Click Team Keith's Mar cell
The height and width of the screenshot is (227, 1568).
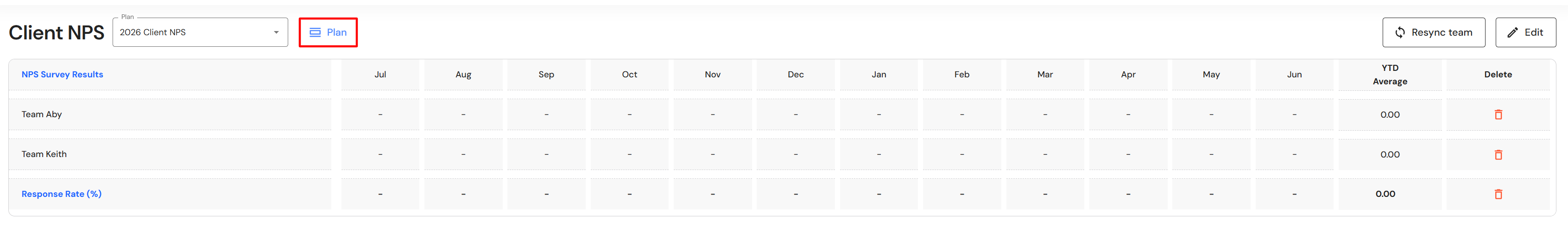pos(1044,155)
